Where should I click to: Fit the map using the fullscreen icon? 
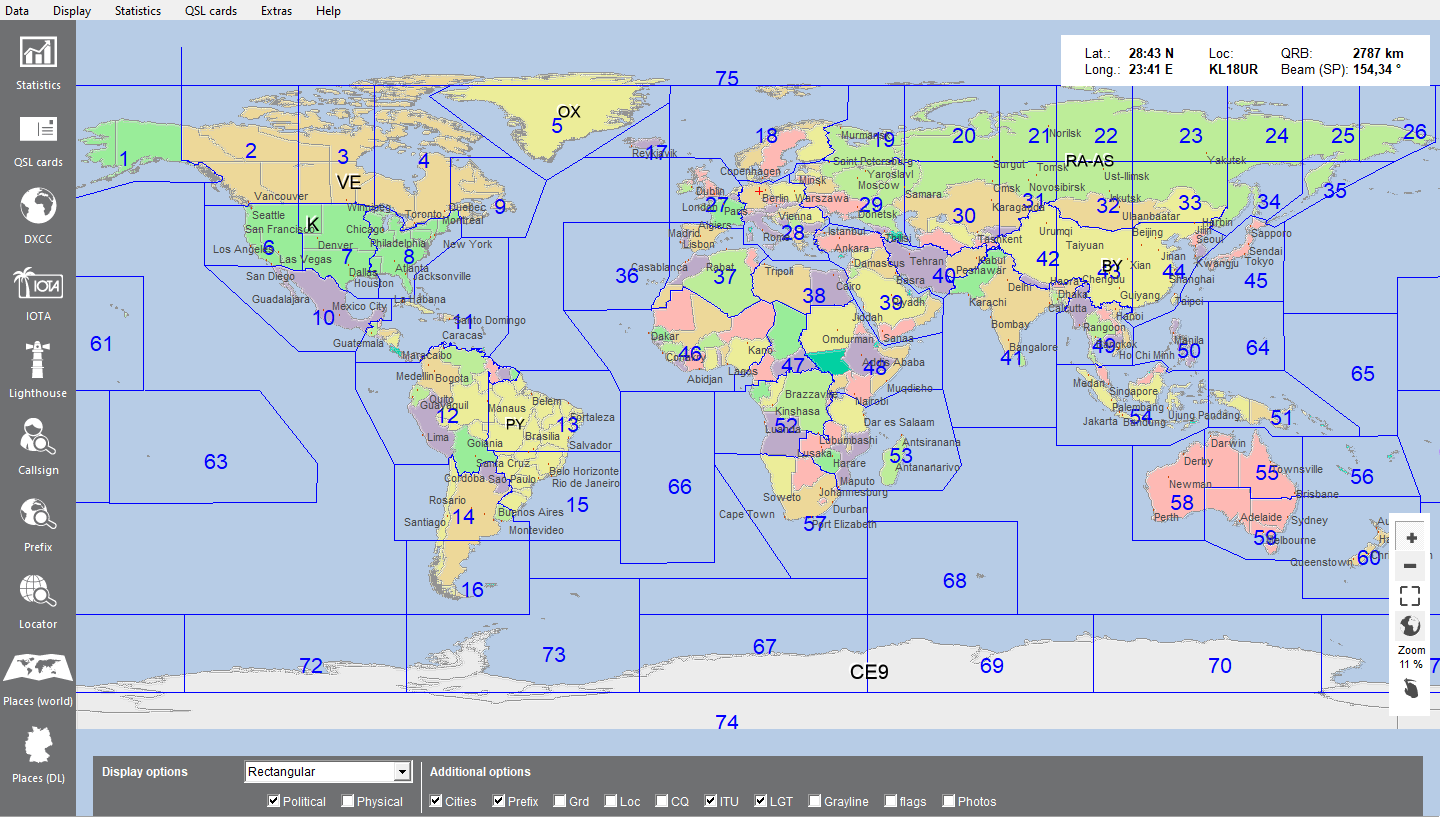pos(1411,596)
